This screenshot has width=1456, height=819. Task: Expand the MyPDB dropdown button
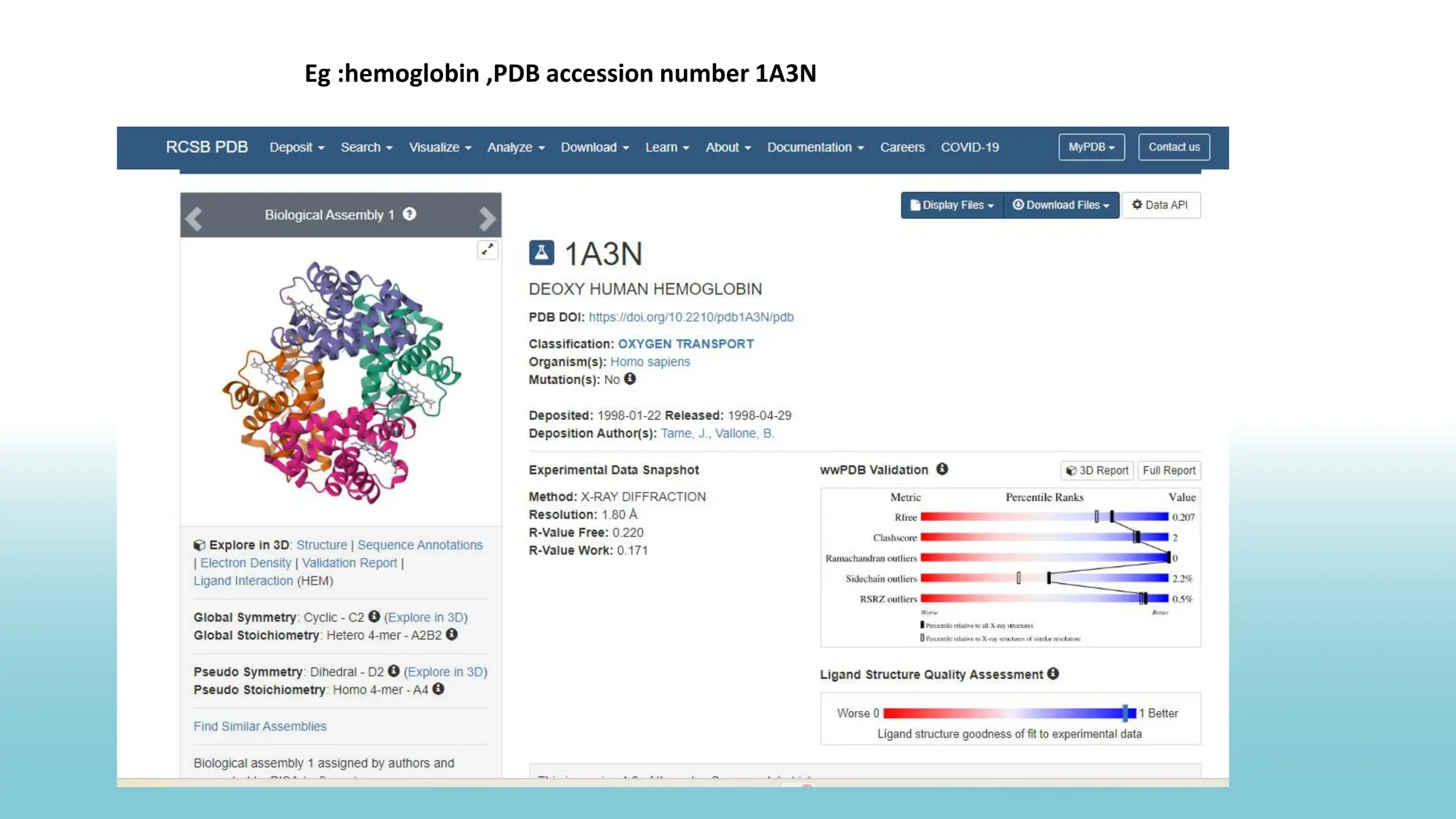click(1091, 147)
